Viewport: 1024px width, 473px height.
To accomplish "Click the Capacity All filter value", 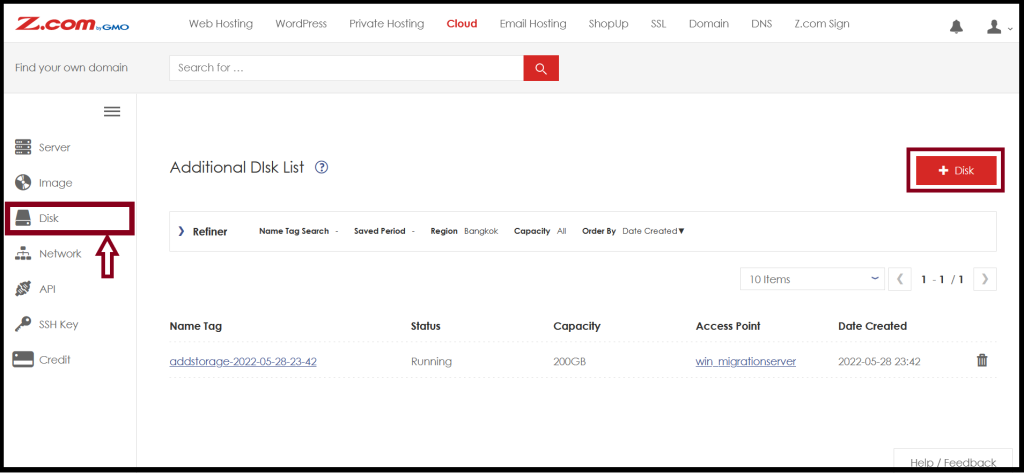I will click(562, 231).
